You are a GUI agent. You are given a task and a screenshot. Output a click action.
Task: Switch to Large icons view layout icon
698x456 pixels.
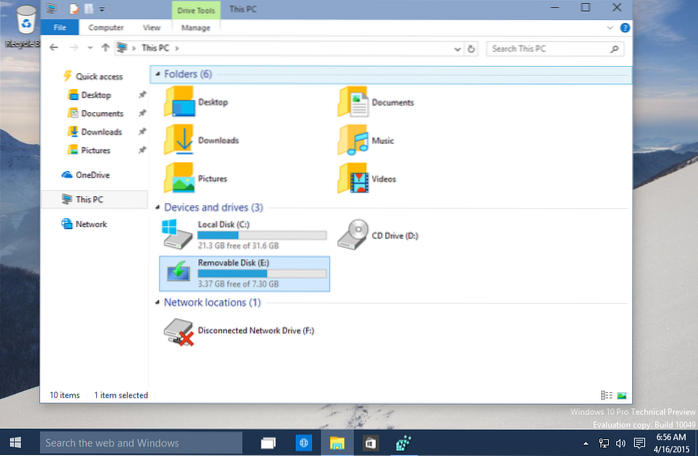coord(622,395)
